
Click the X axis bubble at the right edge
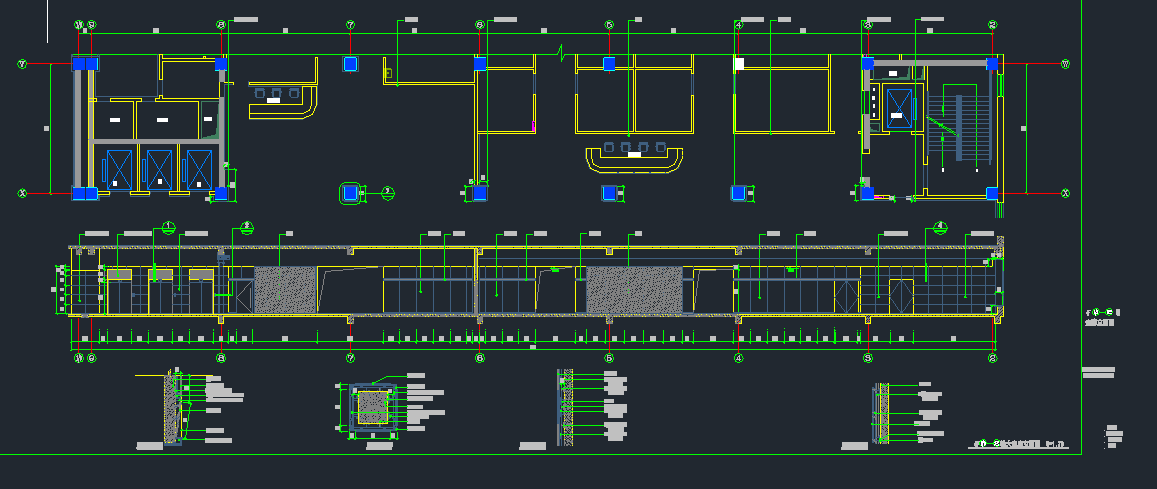[1065, 193]
